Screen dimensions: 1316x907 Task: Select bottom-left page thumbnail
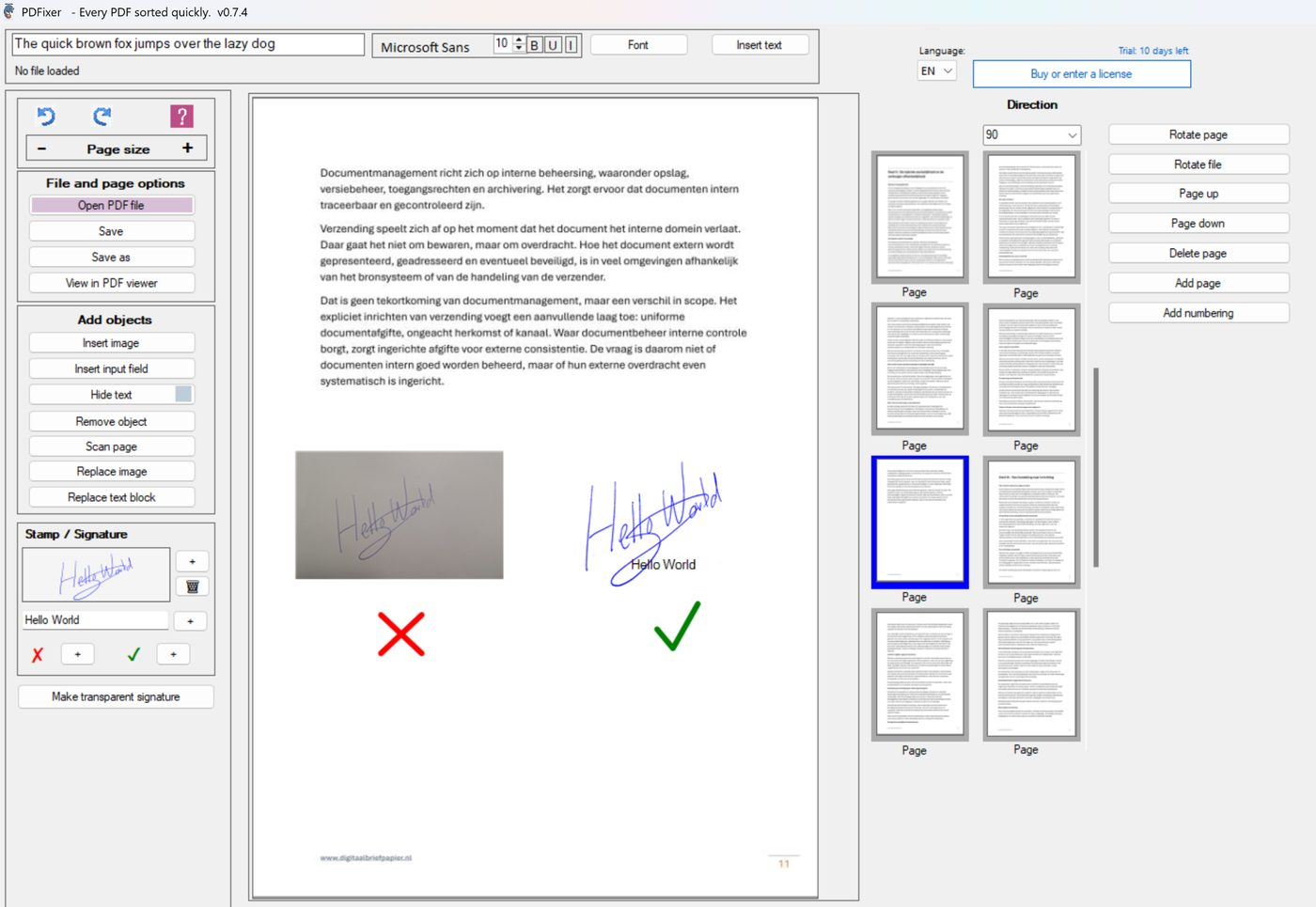[x=920, y=675]
